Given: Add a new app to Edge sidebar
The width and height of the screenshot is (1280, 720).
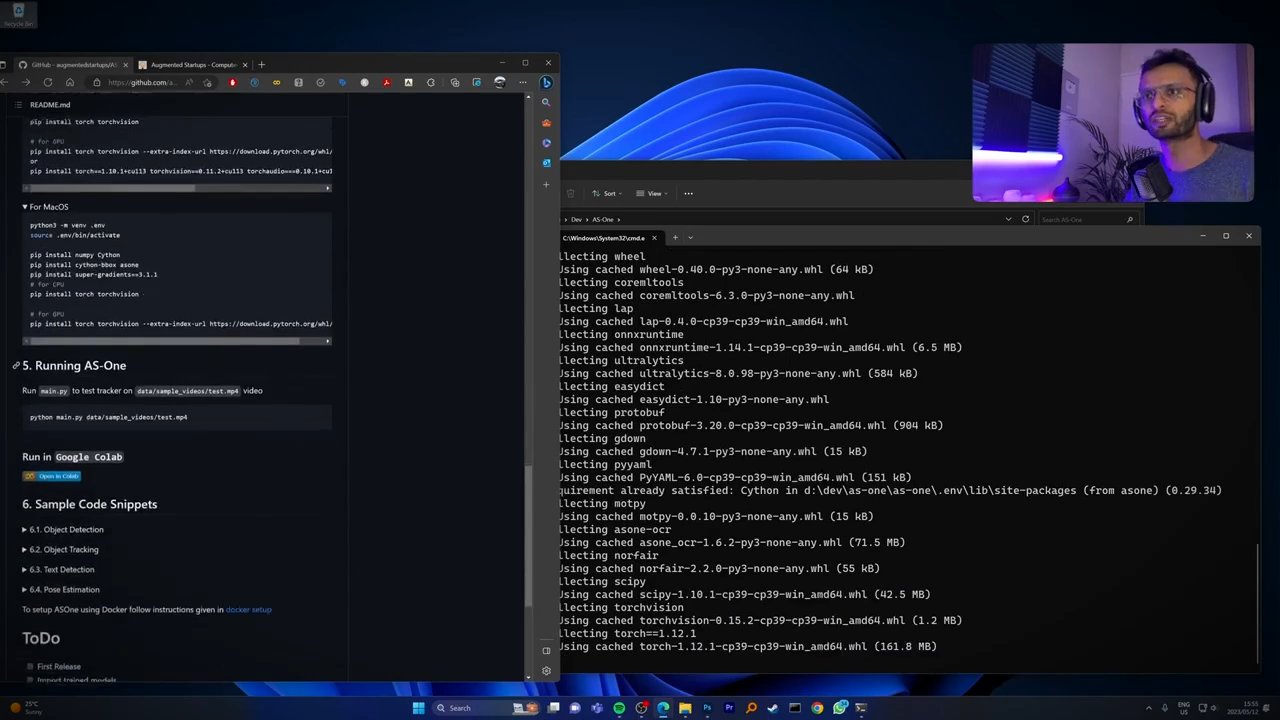Looking at the screenshot, I should click(x=546, y=184).
